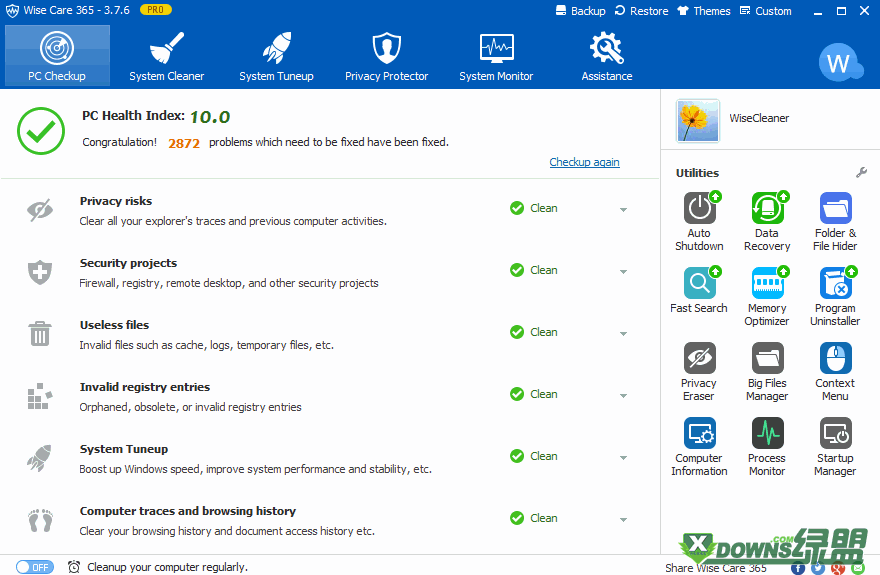Click the Useless files trash icon
Screen dimensions: 880x575
pyautogui.click(x=40, y=334)
